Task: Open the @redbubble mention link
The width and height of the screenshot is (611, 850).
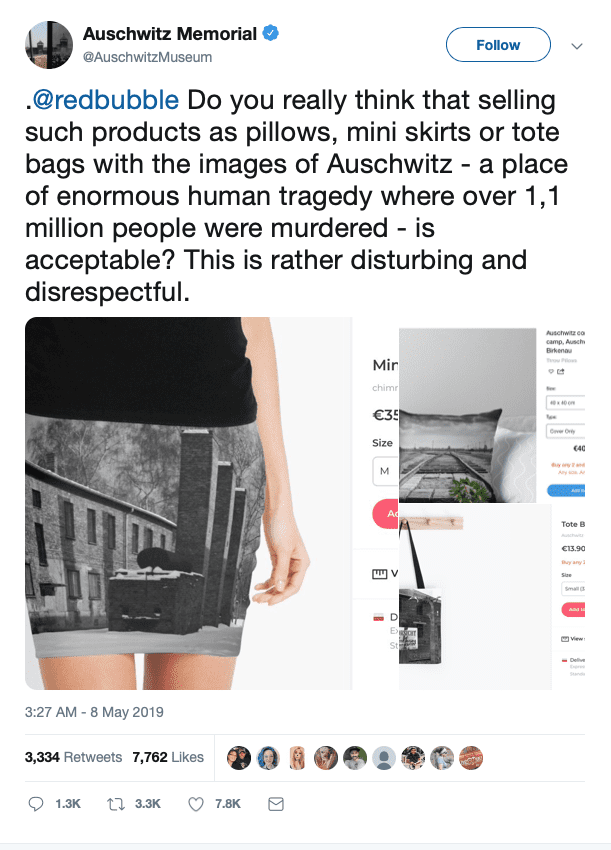Action: pos(106,100)
